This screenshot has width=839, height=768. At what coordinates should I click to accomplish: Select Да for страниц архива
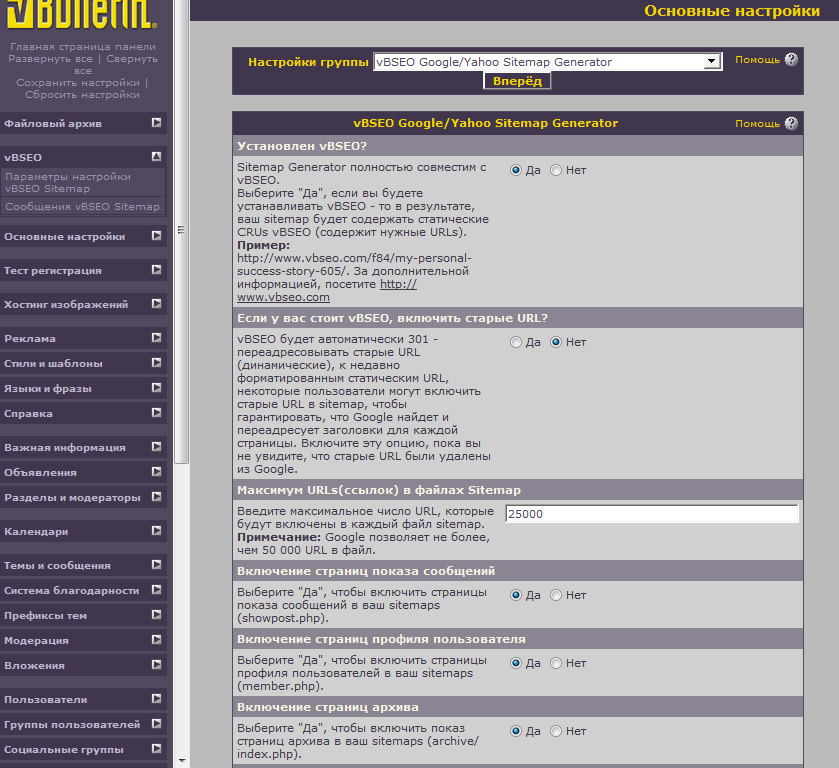point(516,731)
